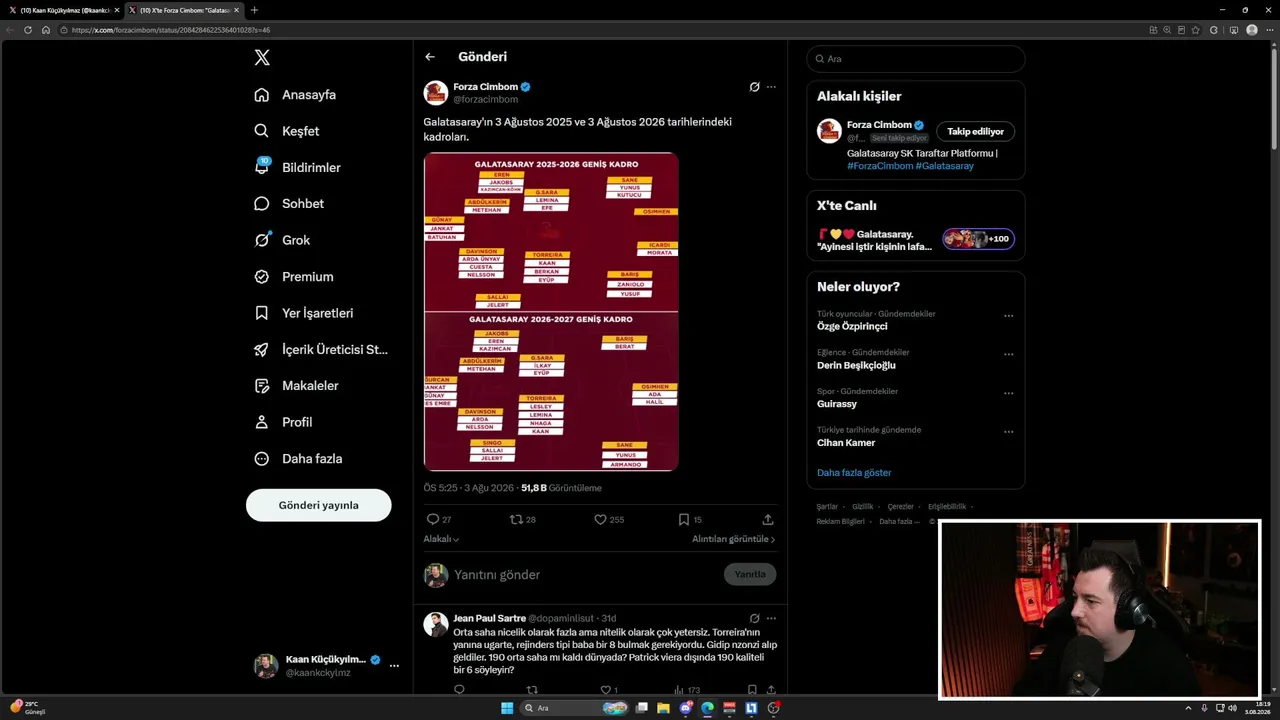Open İçerik Üreticisi Stüdyosu
Screen dimensions: 1280x720
pyautogui.click(x=321, y=350)
